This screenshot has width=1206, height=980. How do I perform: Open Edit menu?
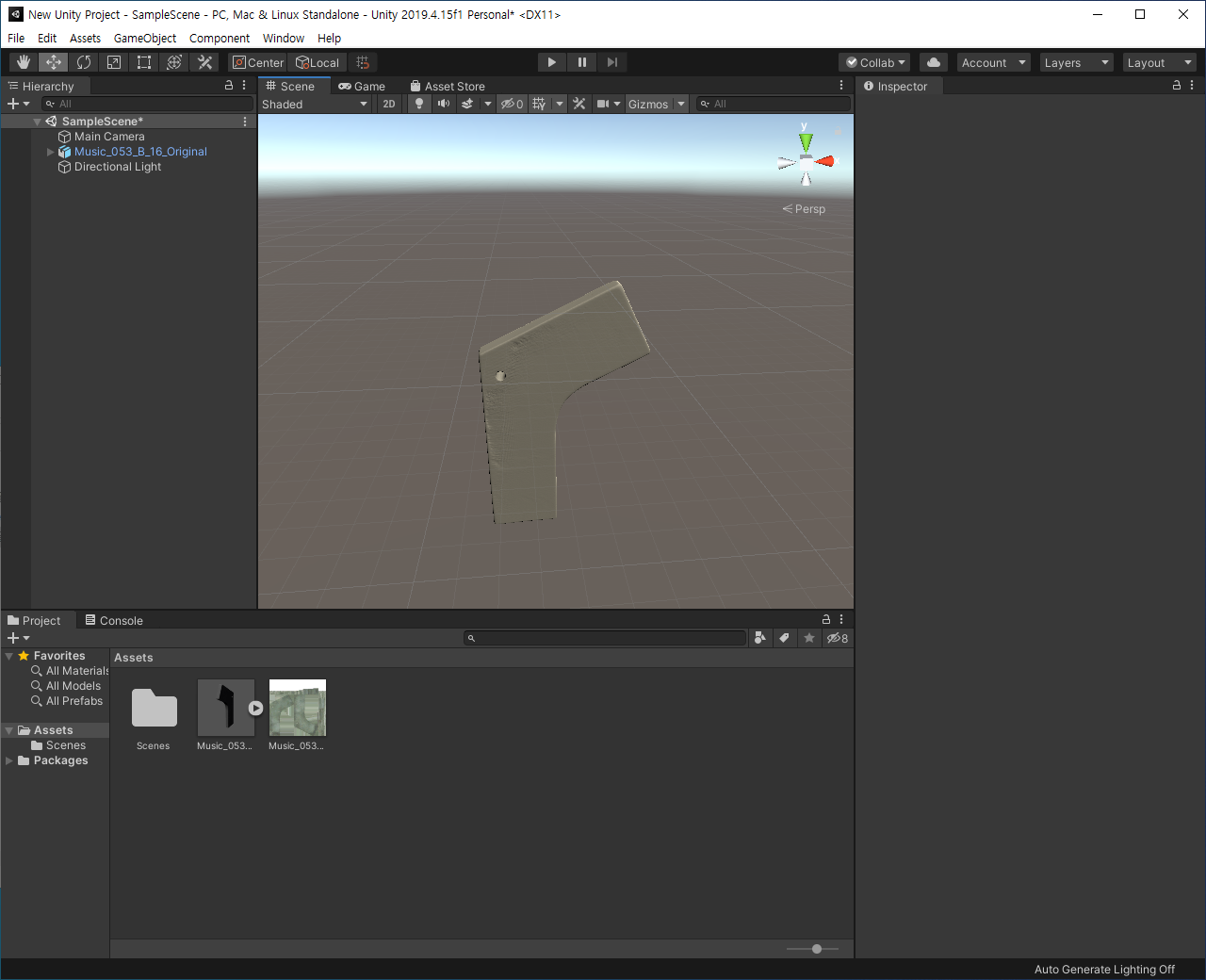(47, 38)
